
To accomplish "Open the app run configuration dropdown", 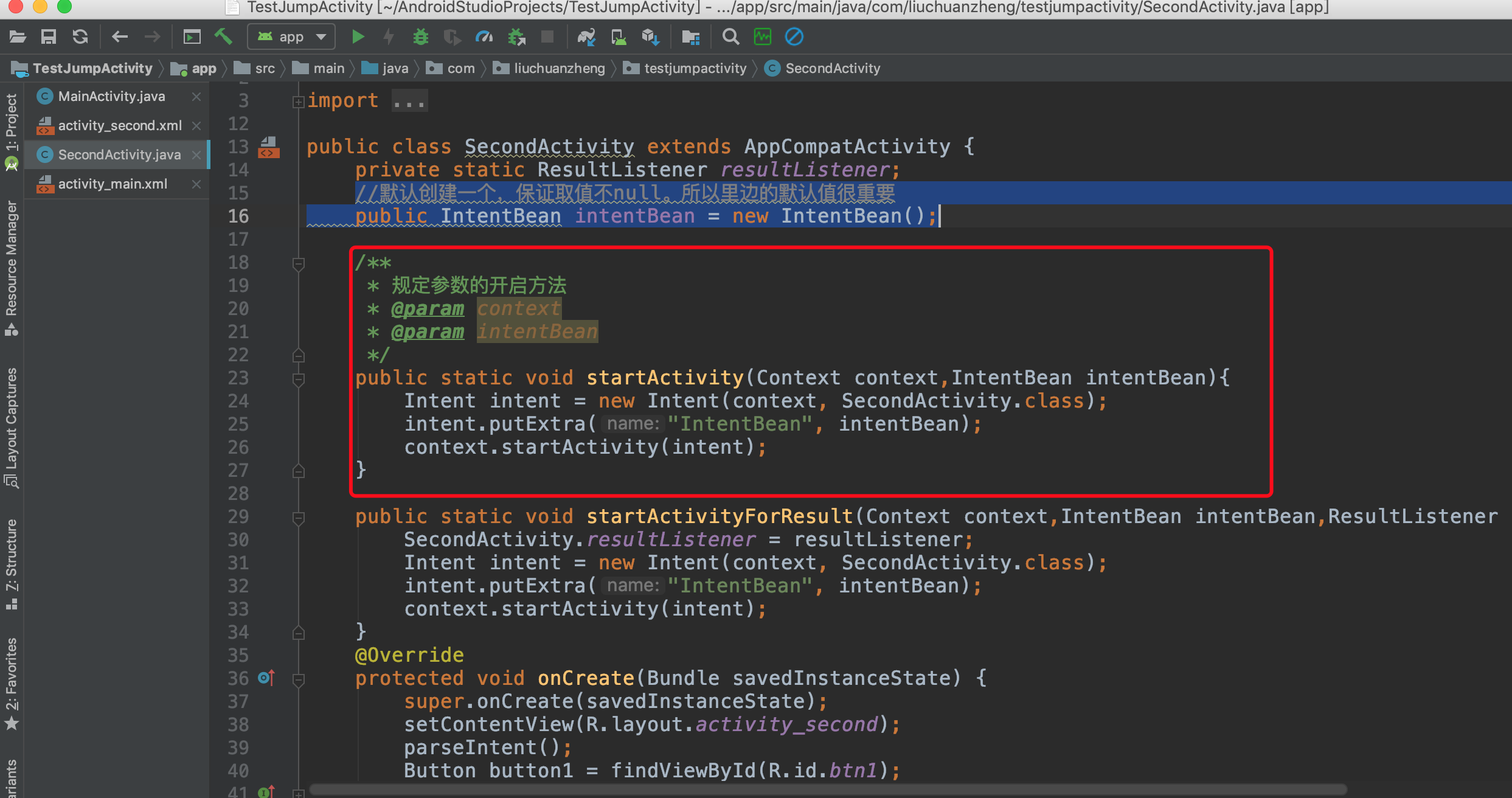I will (291, 37).
